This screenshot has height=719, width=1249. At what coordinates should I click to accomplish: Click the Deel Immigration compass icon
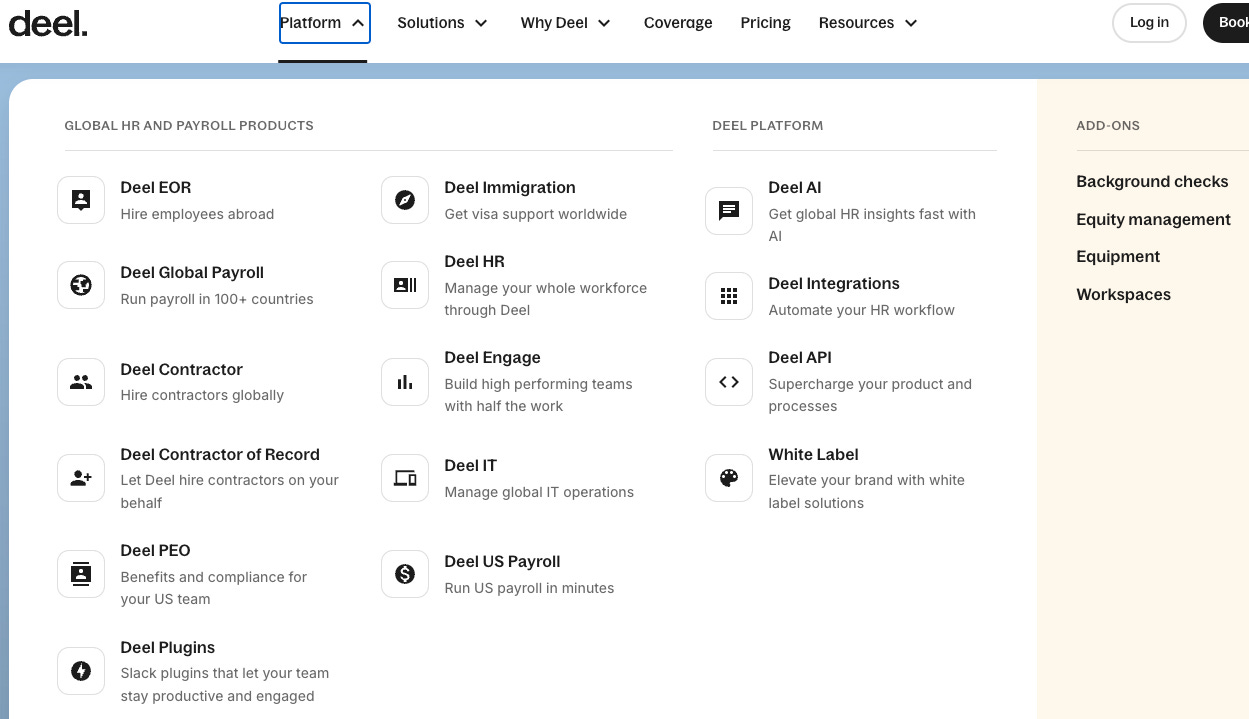405,200
